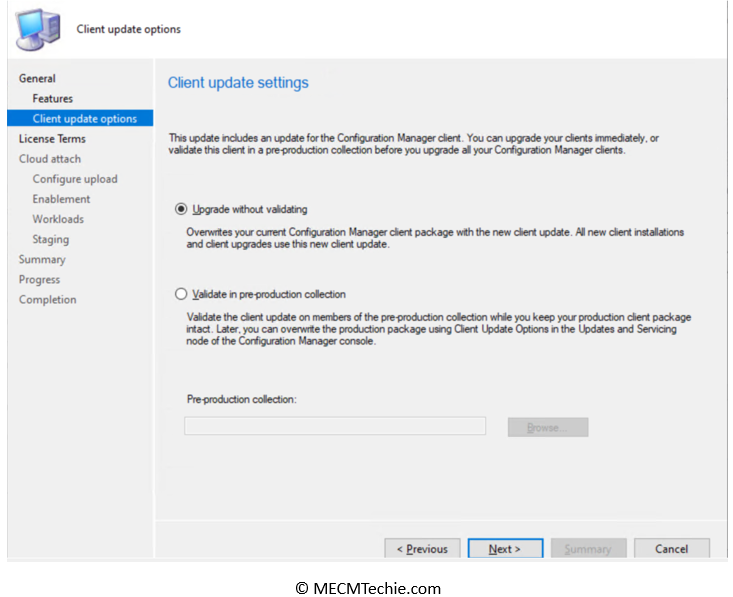The width and height of the screenshot is (733, 597).
Task: Click the paragraph starting 'Validate the client update'
Action: pos(438,329)
